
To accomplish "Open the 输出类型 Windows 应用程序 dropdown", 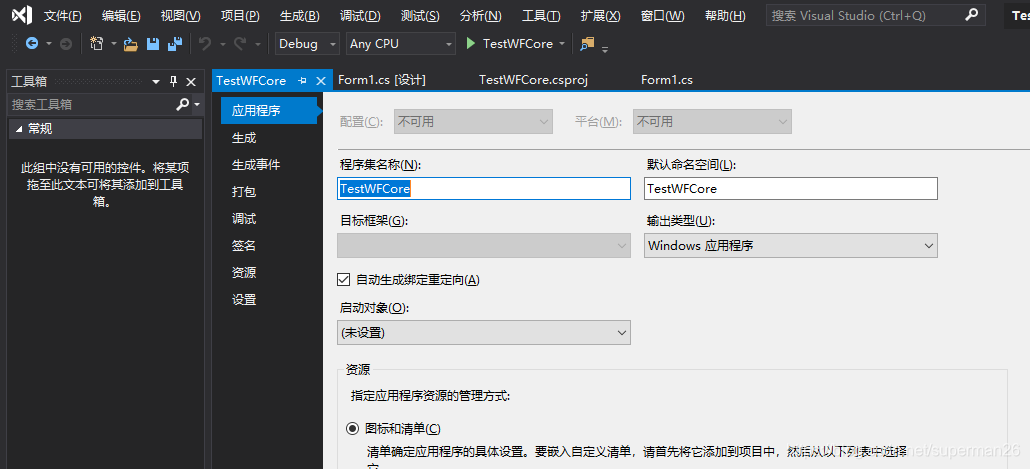I will [790, 246].
